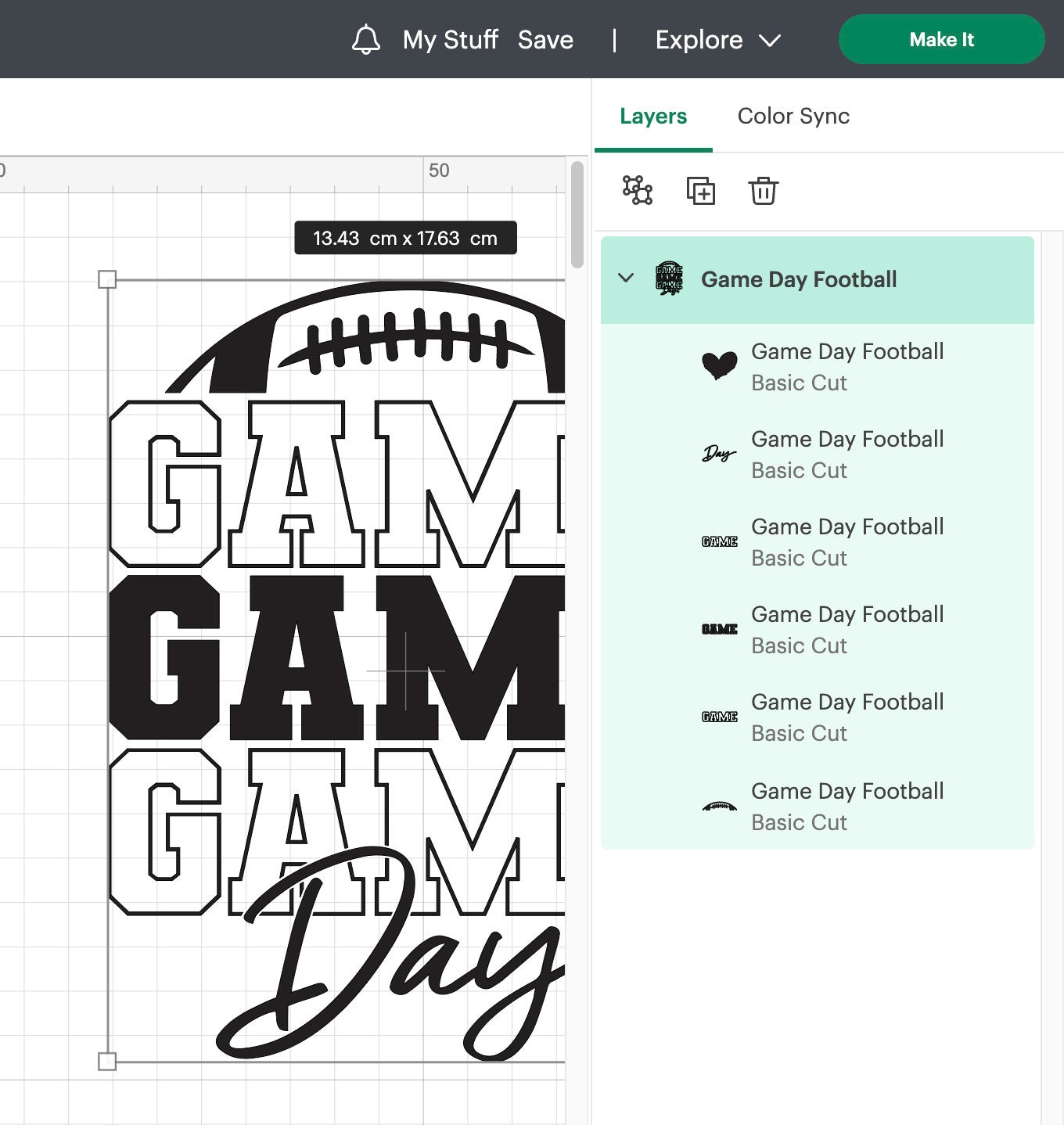
Task: Select the outlined GAME layer thumbnail
Action: click(720, 540)
